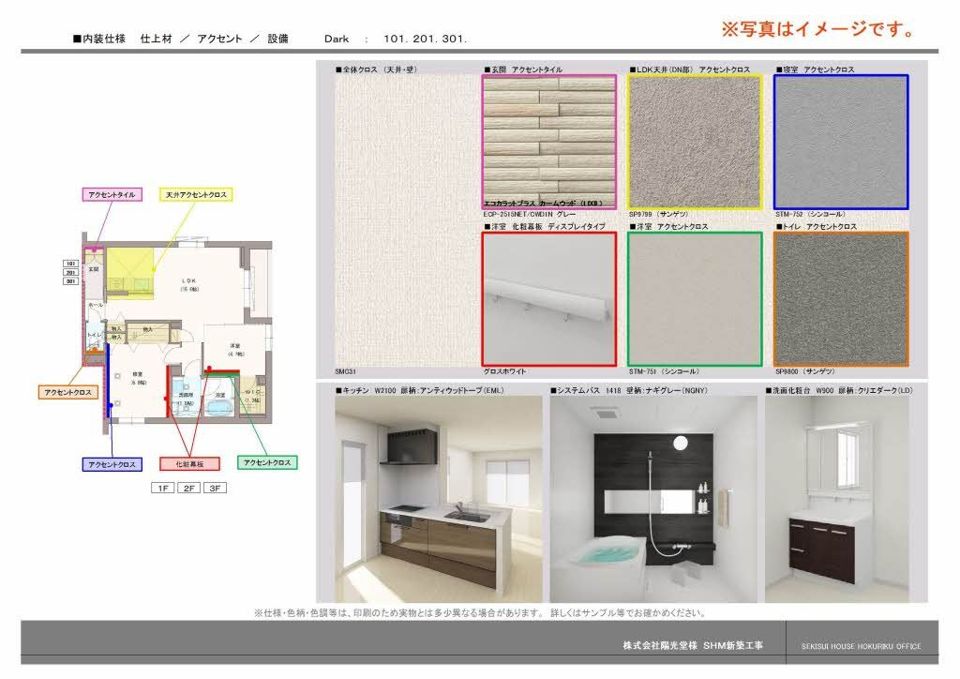
Task: Pick the blue-framed bedroom accent cloth swatch
Action: (841, 142)
